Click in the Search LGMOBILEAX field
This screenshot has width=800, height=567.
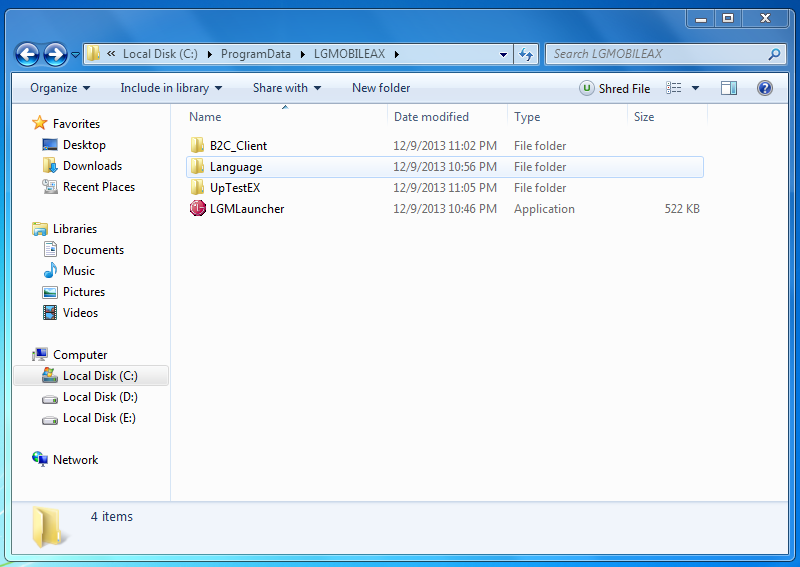655,54
